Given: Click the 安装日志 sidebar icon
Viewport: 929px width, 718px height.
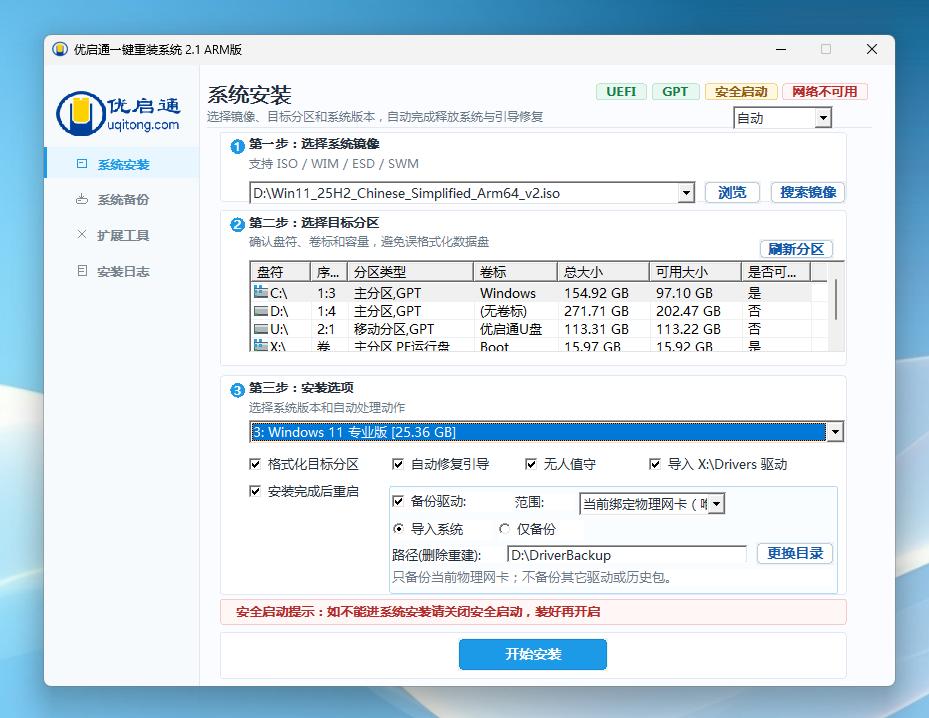Looking at the screenshot, I should point(82,271).
